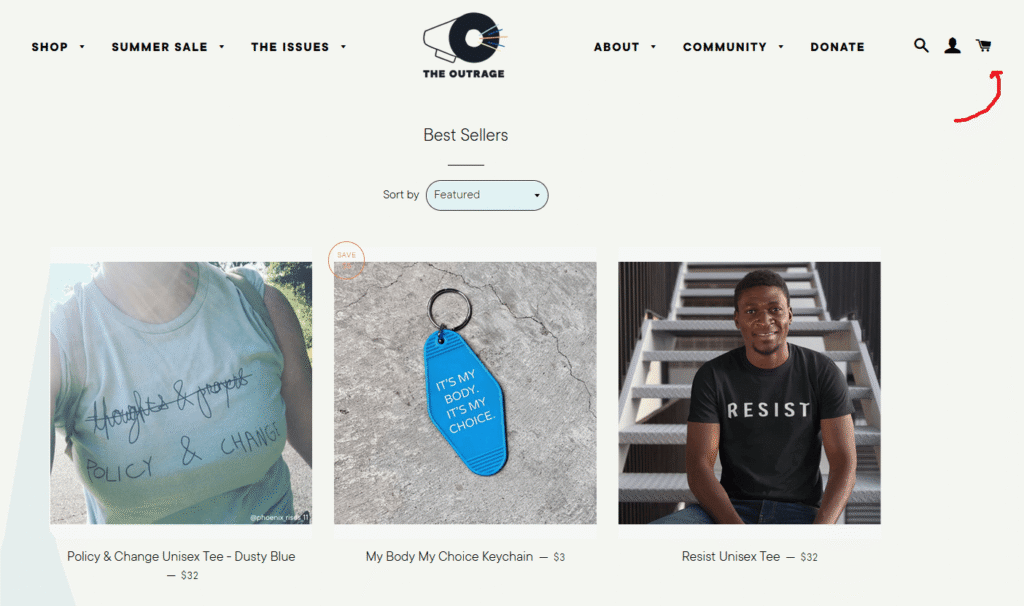The image size is (1024, 606).
Task: Open the Resist Unisex Tee photo
Action: (x=749, y=393)
